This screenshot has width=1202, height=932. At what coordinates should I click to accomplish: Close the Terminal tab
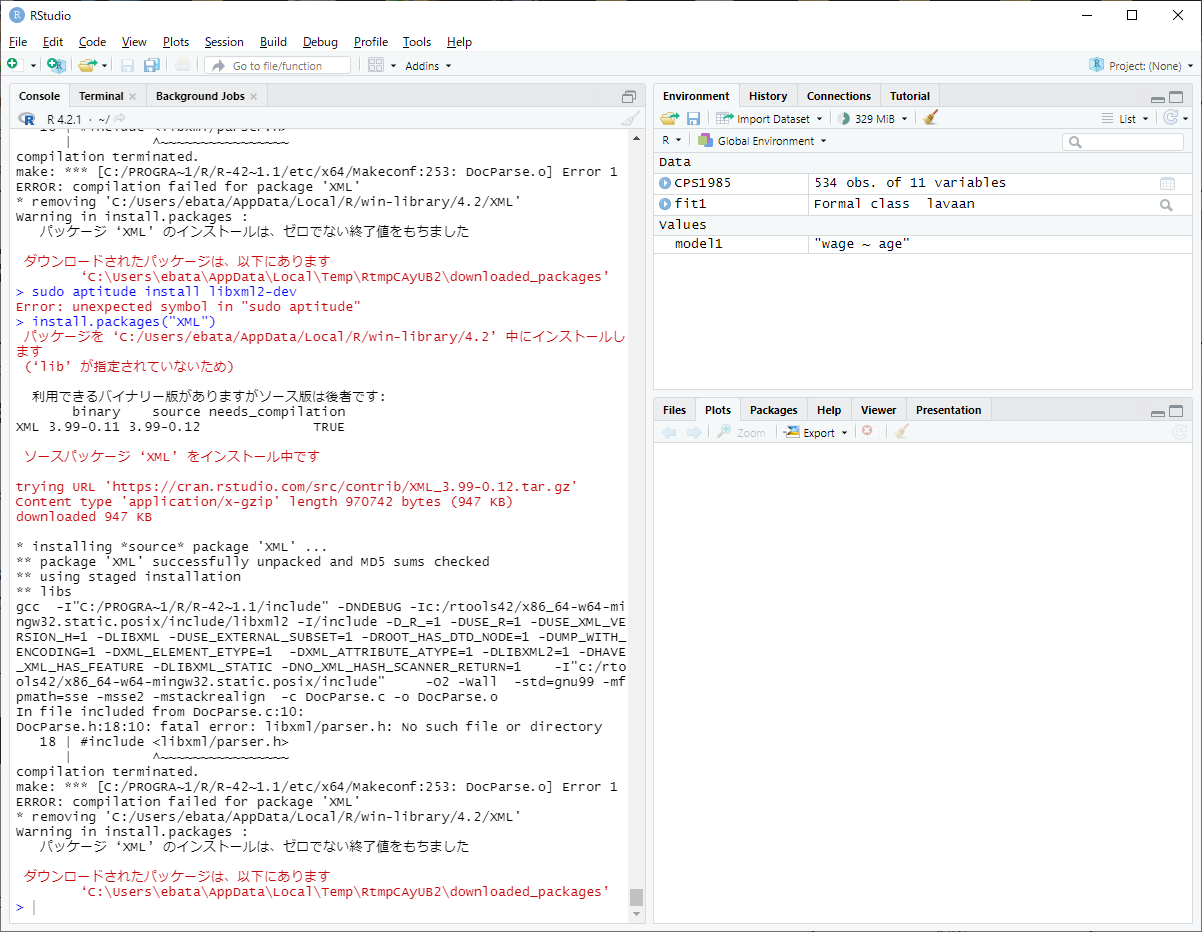tap(132, 96)
